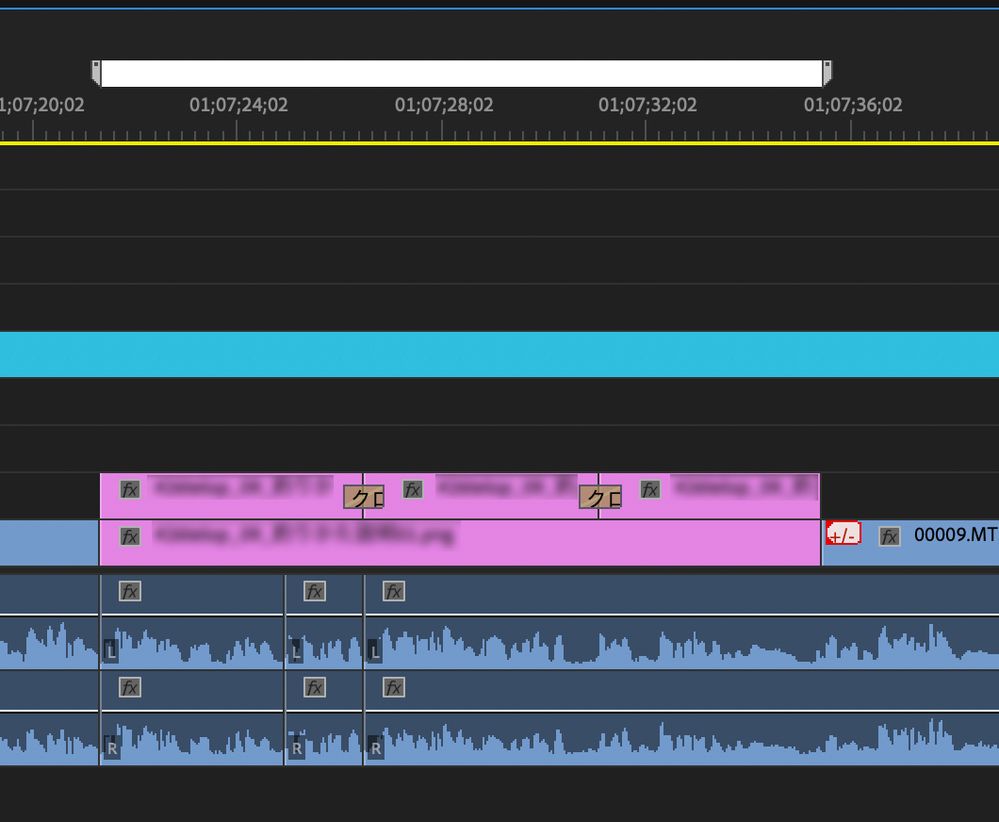Select the cyan clip spanning the timeline

coord(500,354)
